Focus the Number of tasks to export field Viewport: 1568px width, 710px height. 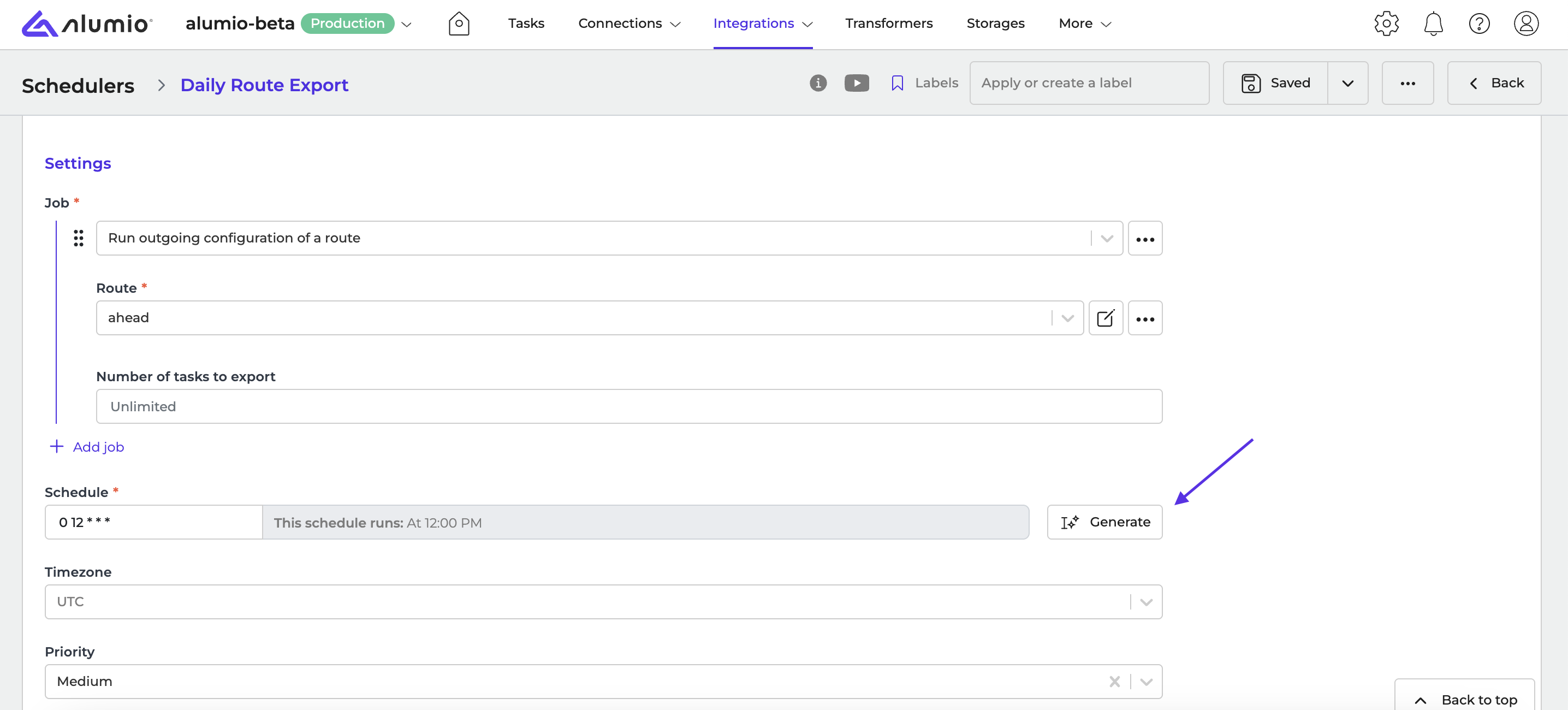(x=629, y=406)
